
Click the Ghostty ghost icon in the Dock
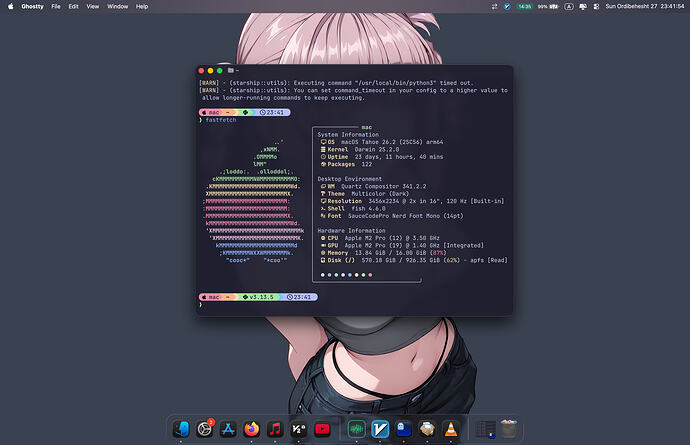point(404,429)
